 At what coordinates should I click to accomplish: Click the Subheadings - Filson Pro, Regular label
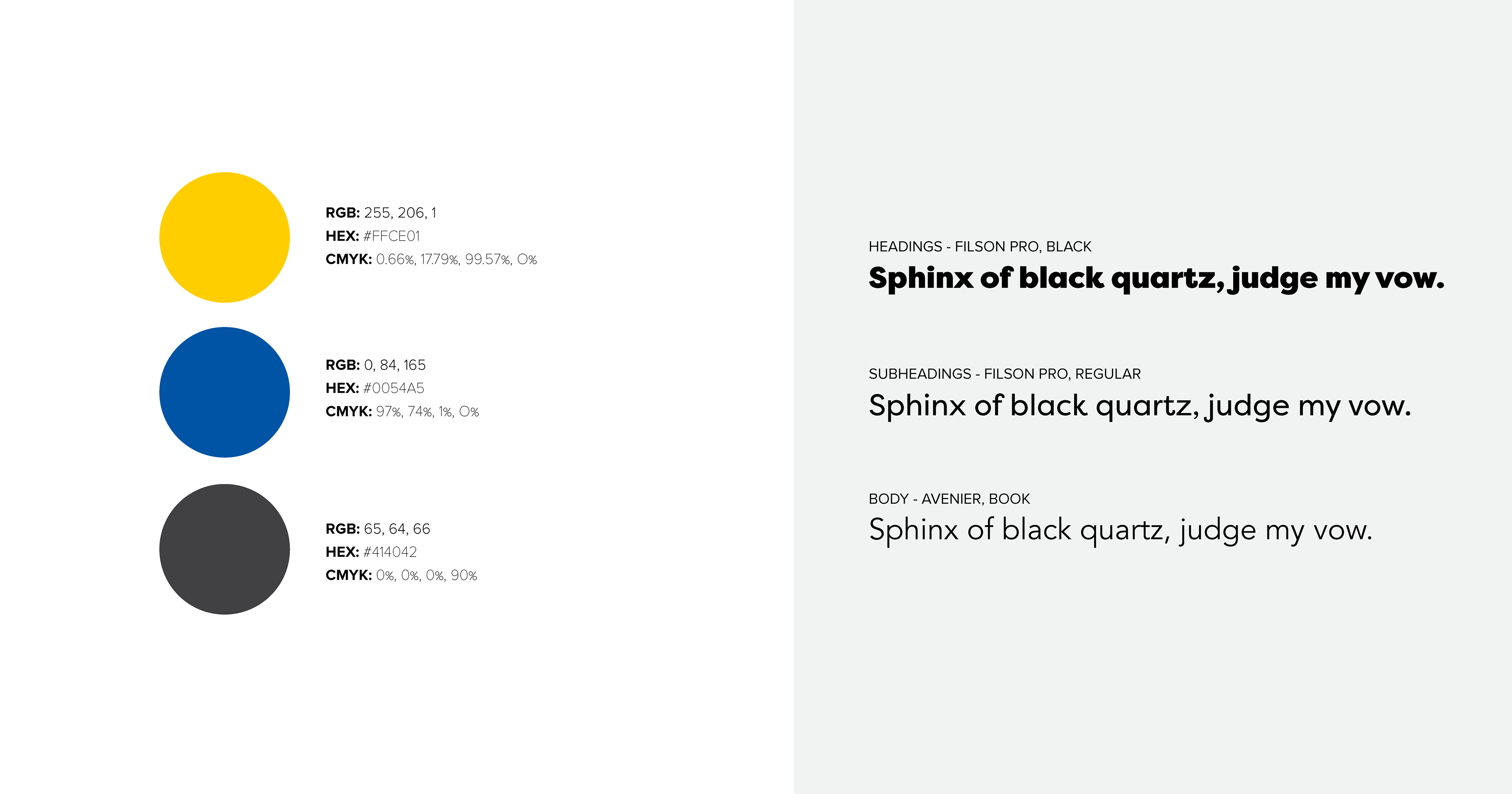1004,374
